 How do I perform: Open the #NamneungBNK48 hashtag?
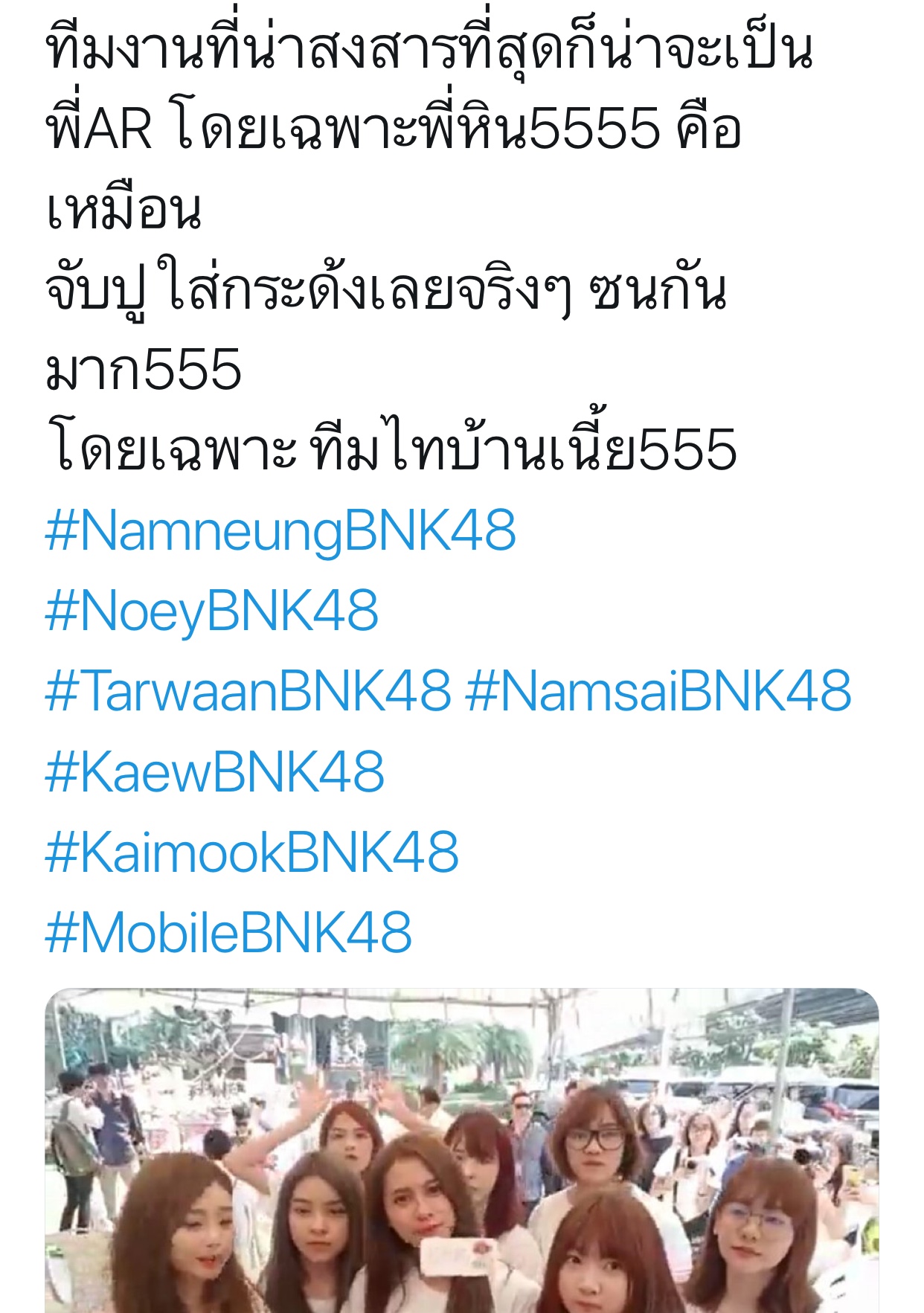pyautogui.click(x=280, y=531)
